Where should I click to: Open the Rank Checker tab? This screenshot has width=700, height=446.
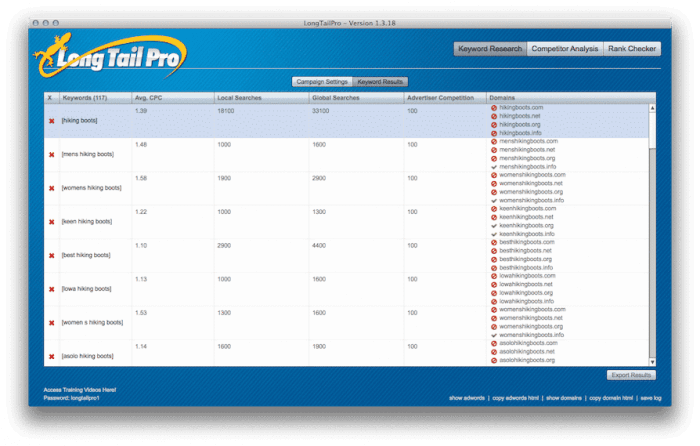(x=632, y=49)
